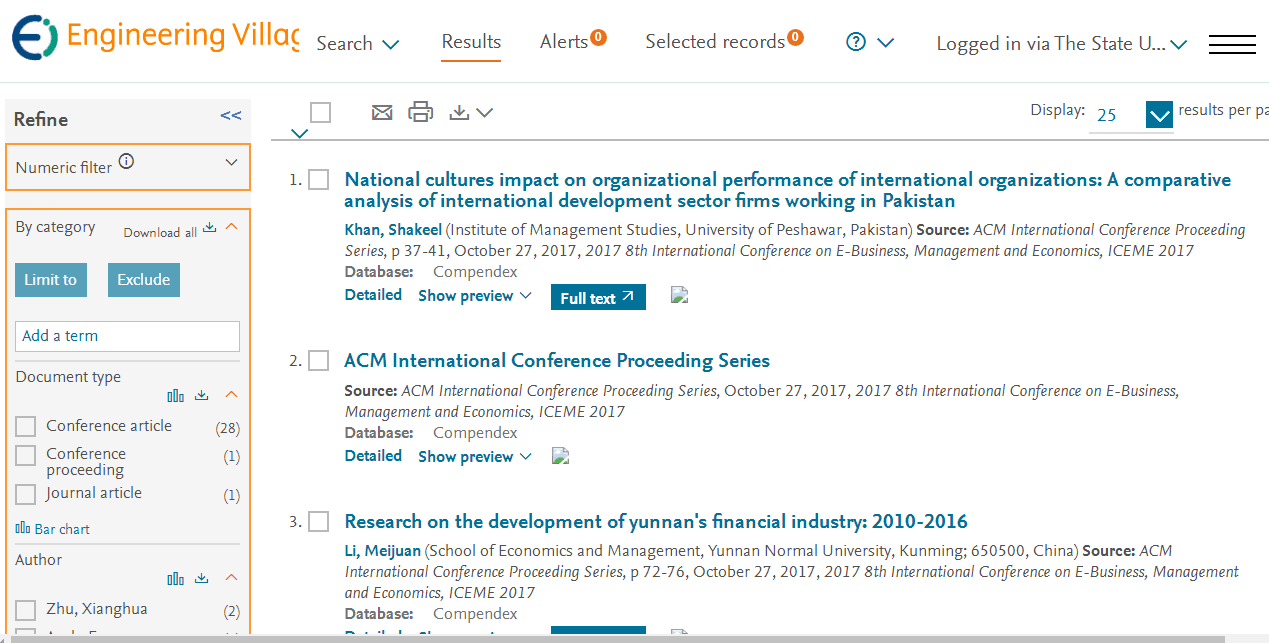The image size is (1269, 643).
Task: Open Detailed view of result 1
Action: click(x=373, y=295)
